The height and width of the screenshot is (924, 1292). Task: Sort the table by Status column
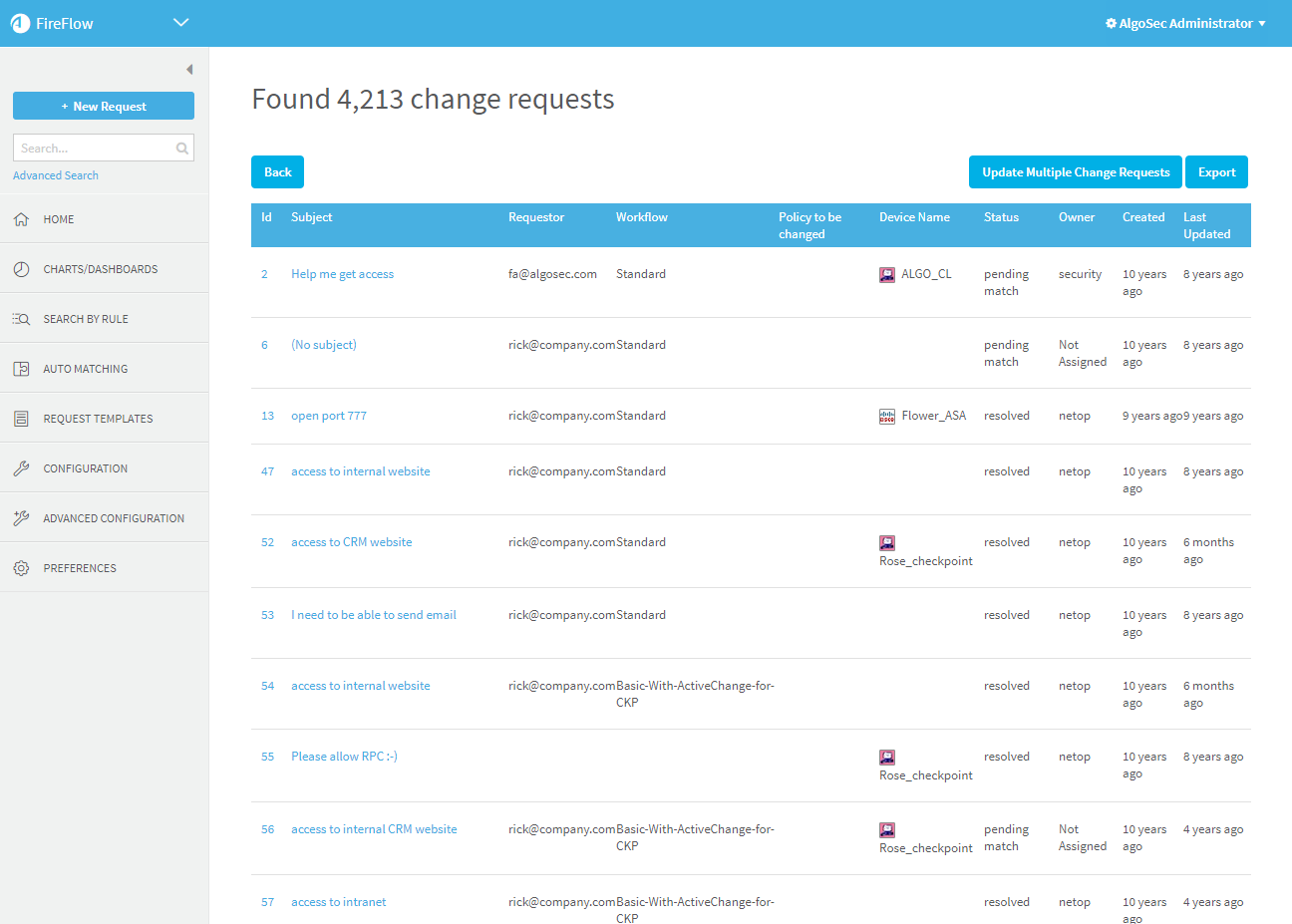(x=1001, y=217)
